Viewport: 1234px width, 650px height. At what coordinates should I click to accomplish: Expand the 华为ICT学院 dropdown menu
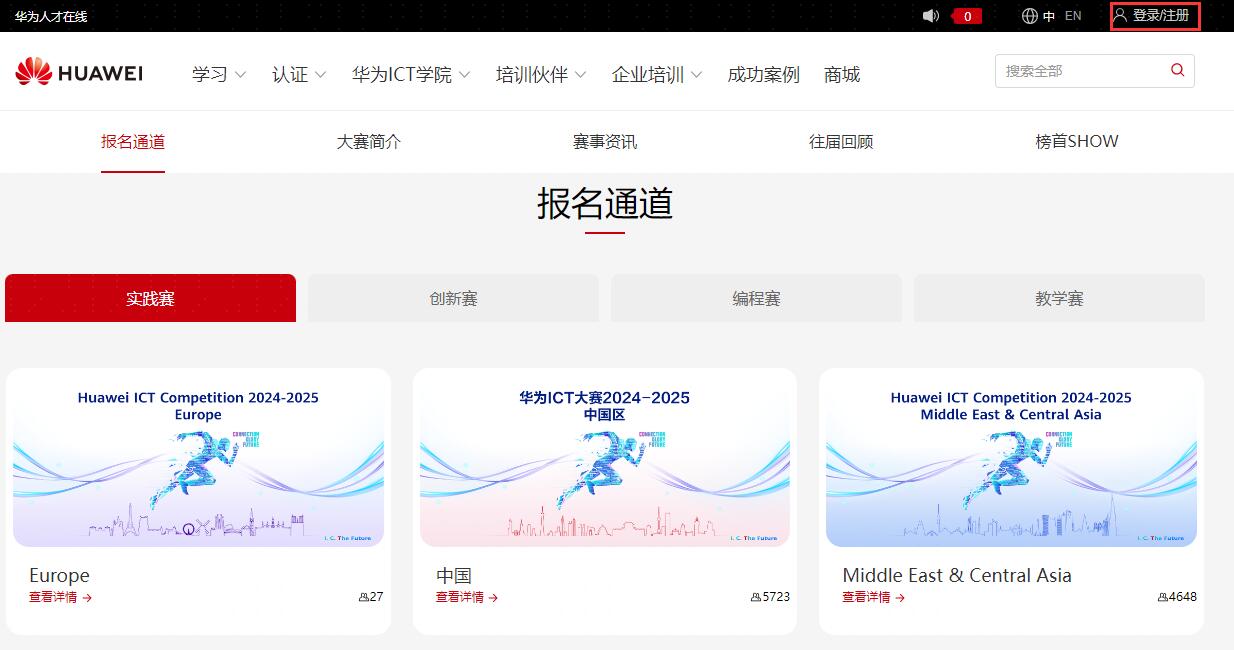(411, 74)
